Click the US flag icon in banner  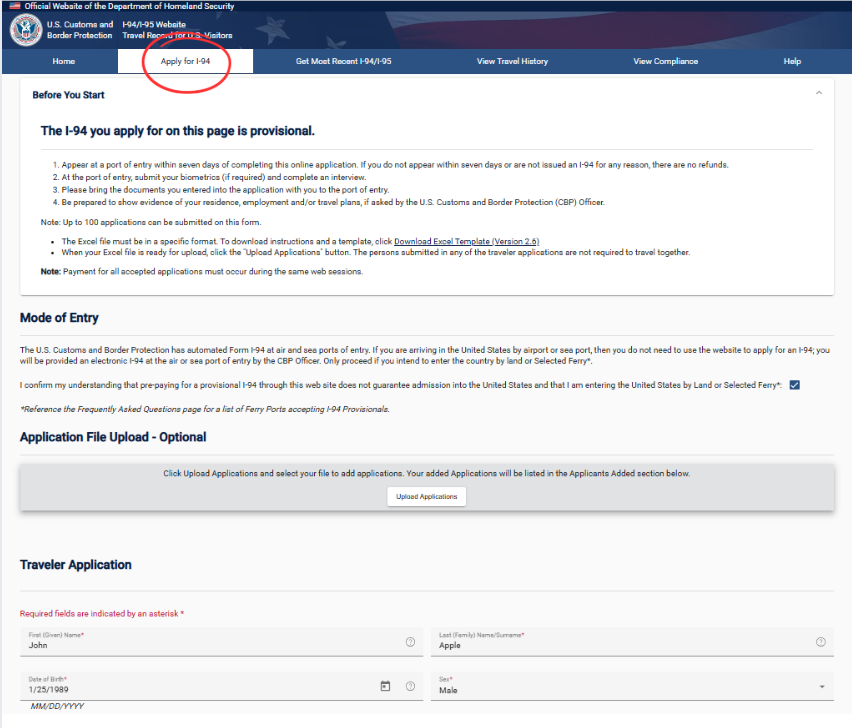point(15,6)
